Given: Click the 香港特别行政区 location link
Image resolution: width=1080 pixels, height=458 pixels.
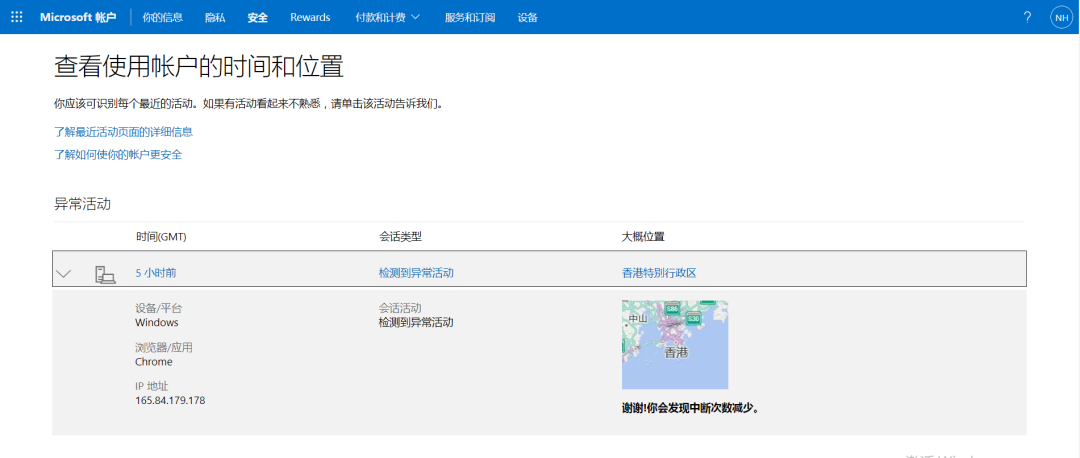Looking at the screenshot, I should 658,273.
